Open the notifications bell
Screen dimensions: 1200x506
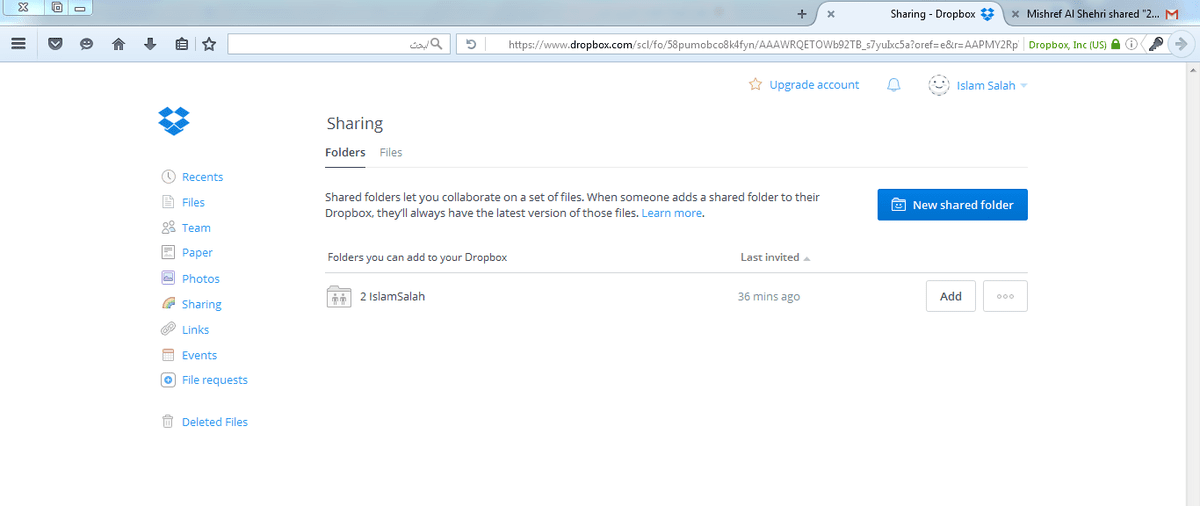click(x=894, y=85)
